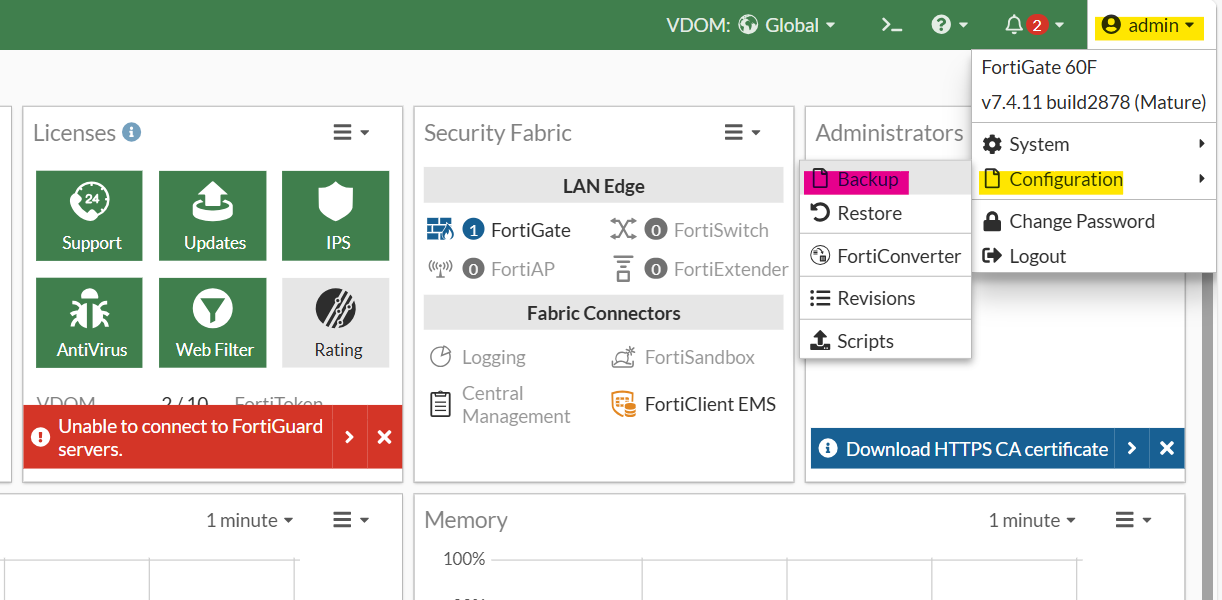The image size is (1222, 600).
Task: Select Revisions from the submenu
Action: (885, 298)
